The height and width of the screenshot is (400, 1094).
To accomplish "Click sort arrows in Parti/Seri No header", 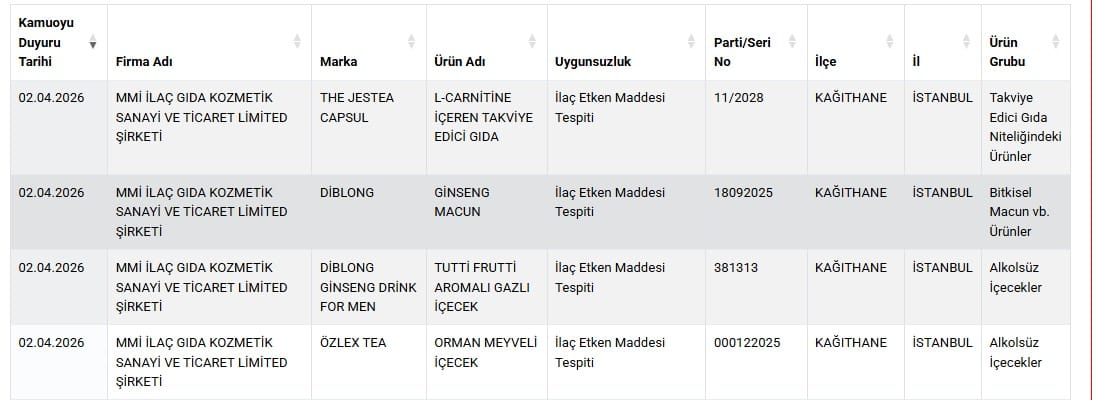I will (792, 42).
